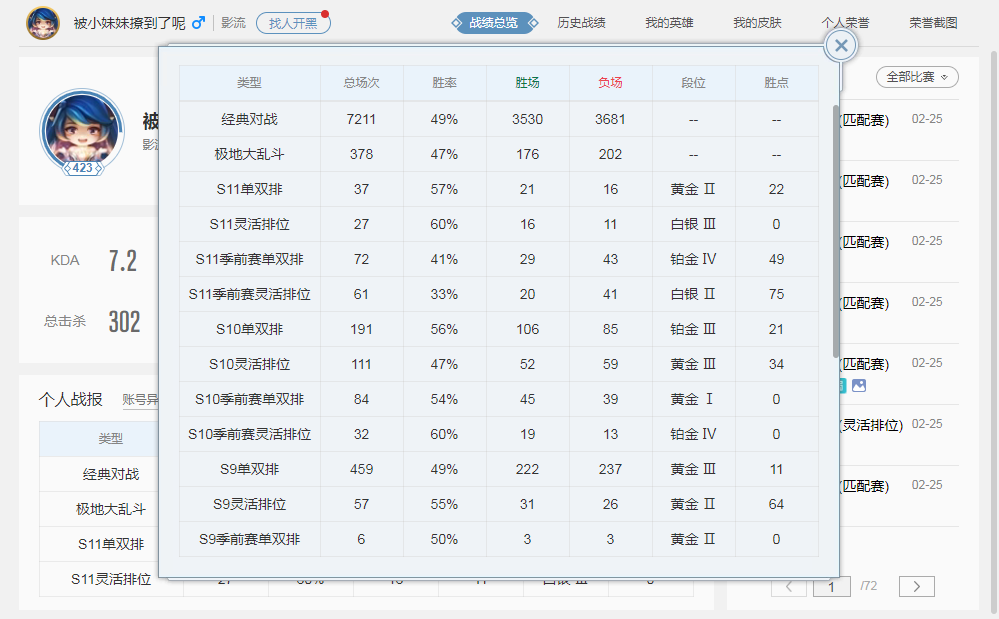Click the 黄金 I rank cell

[x=693, y=399]
